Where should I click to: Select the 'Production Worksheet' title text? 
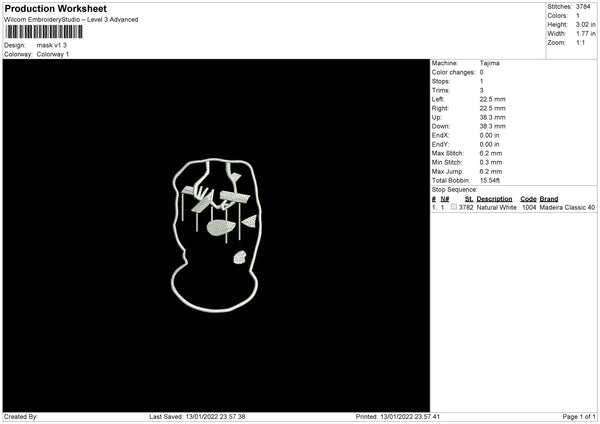tap(55, 8)
